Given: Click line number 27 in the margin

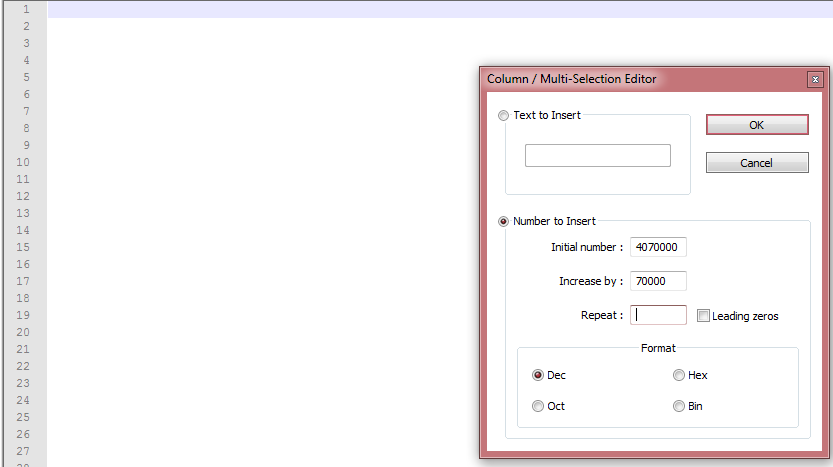Looking at the screenshot, I should pos(23,451).
